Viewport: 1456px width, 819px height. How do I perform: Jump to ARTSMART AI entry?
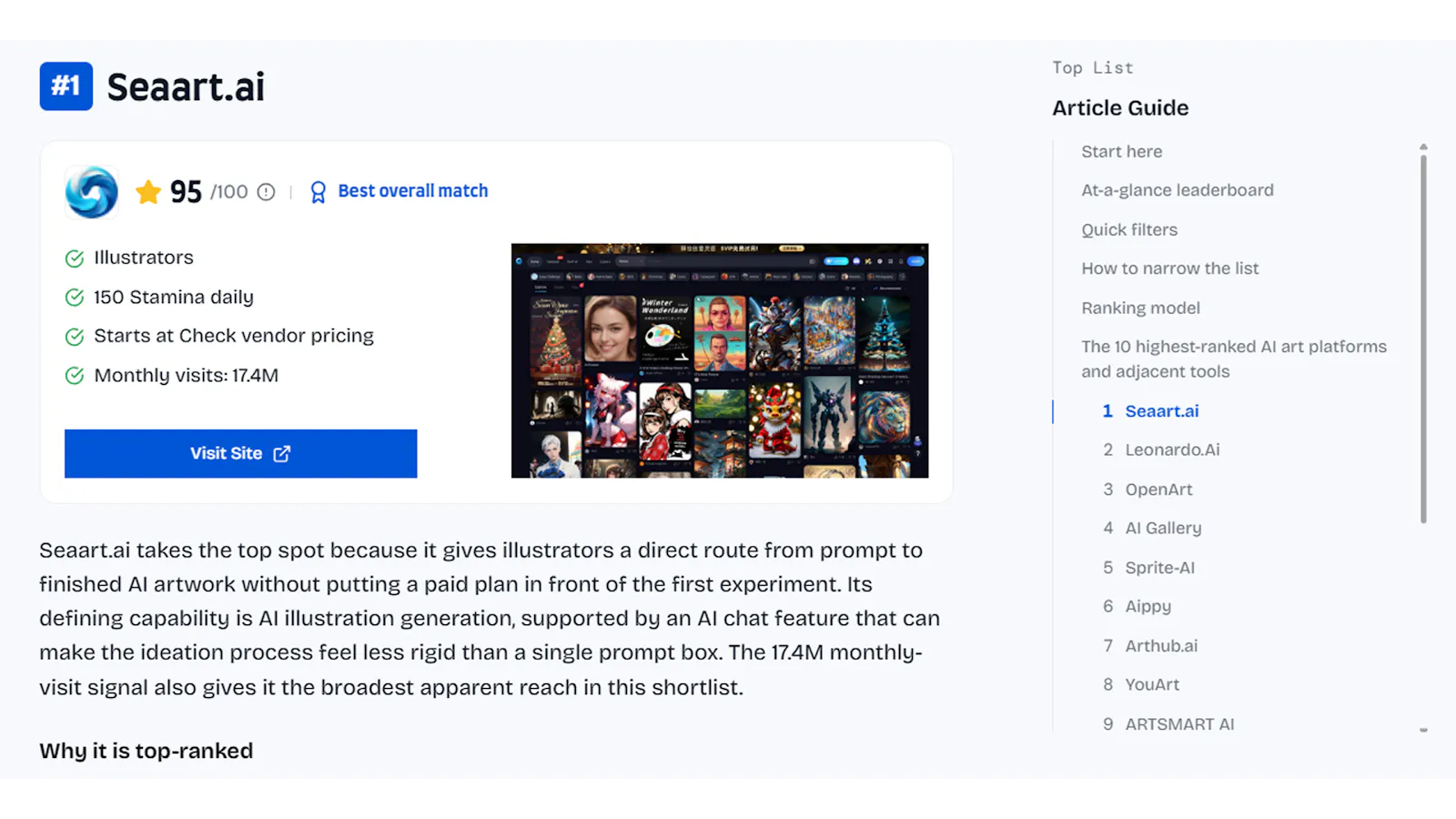coord(1179,724)
